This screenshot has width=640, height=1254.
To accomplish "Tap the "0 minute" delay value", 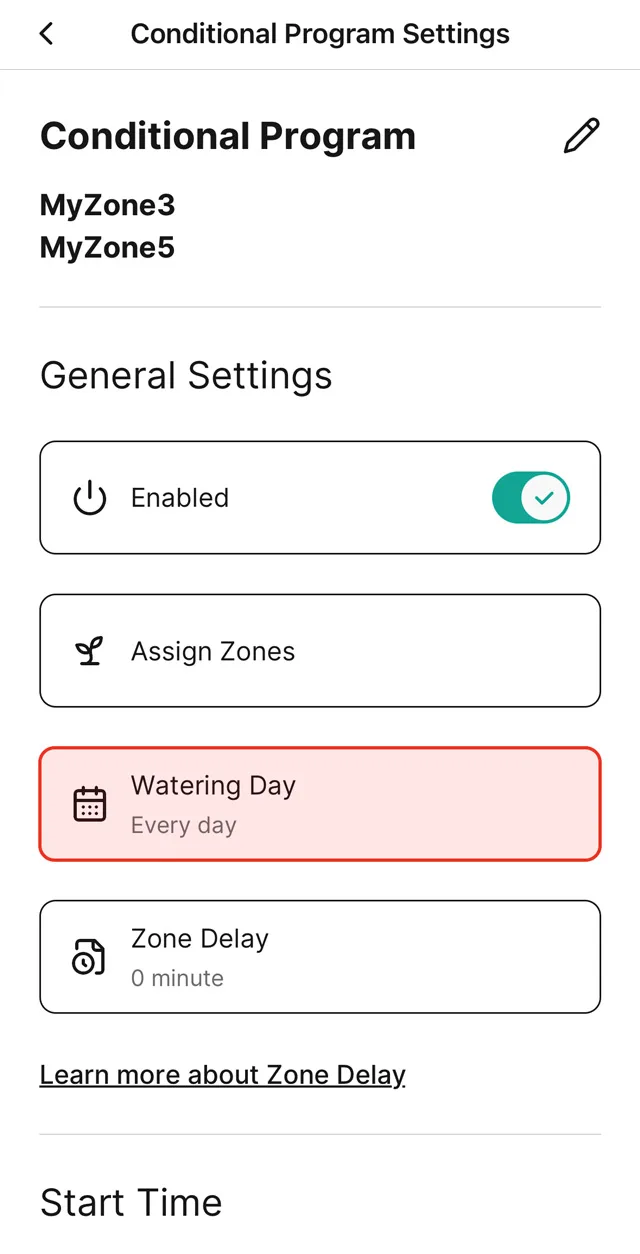I will [177, 979].
